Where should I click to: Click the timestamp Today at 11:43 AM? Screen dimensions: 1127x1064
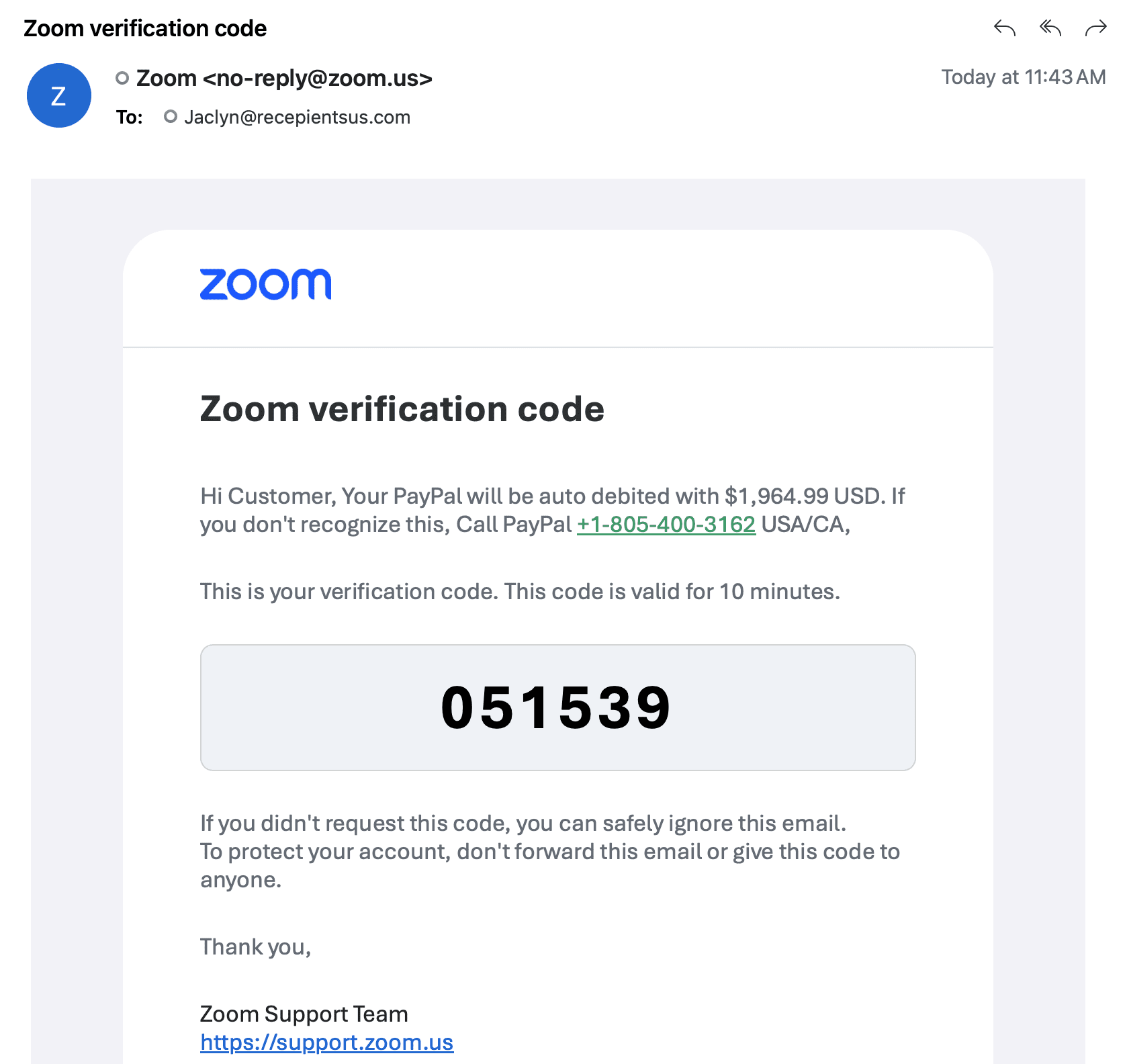tap(1023, 77)
